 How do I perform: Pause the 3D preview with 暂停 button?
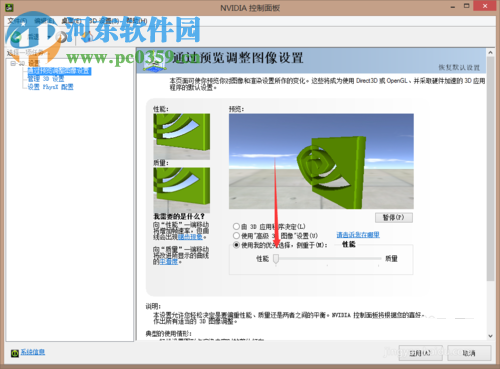394,218
